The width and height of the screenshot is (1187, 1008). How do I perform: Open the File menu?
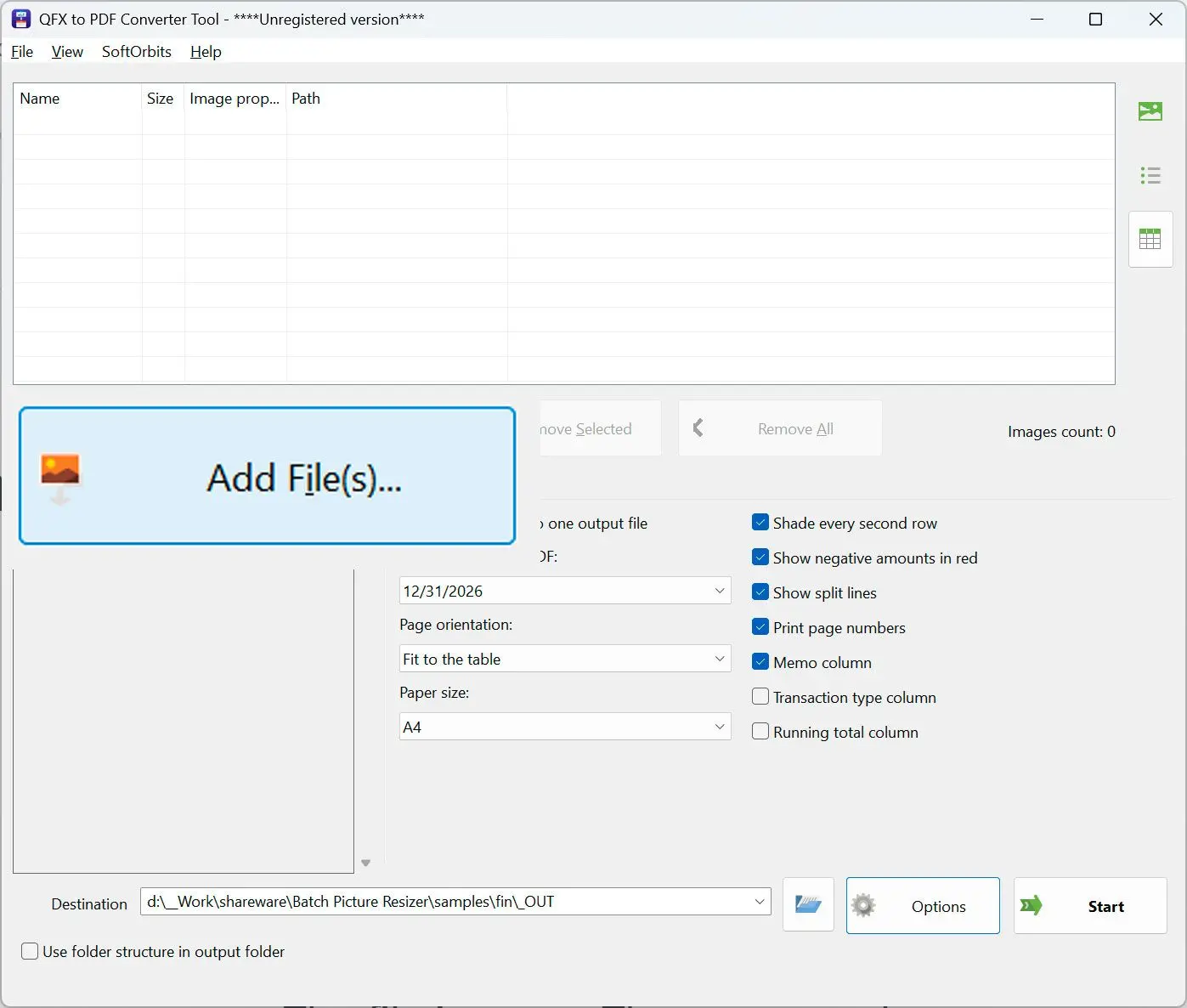pyautogui.click(x=22, y=52)
